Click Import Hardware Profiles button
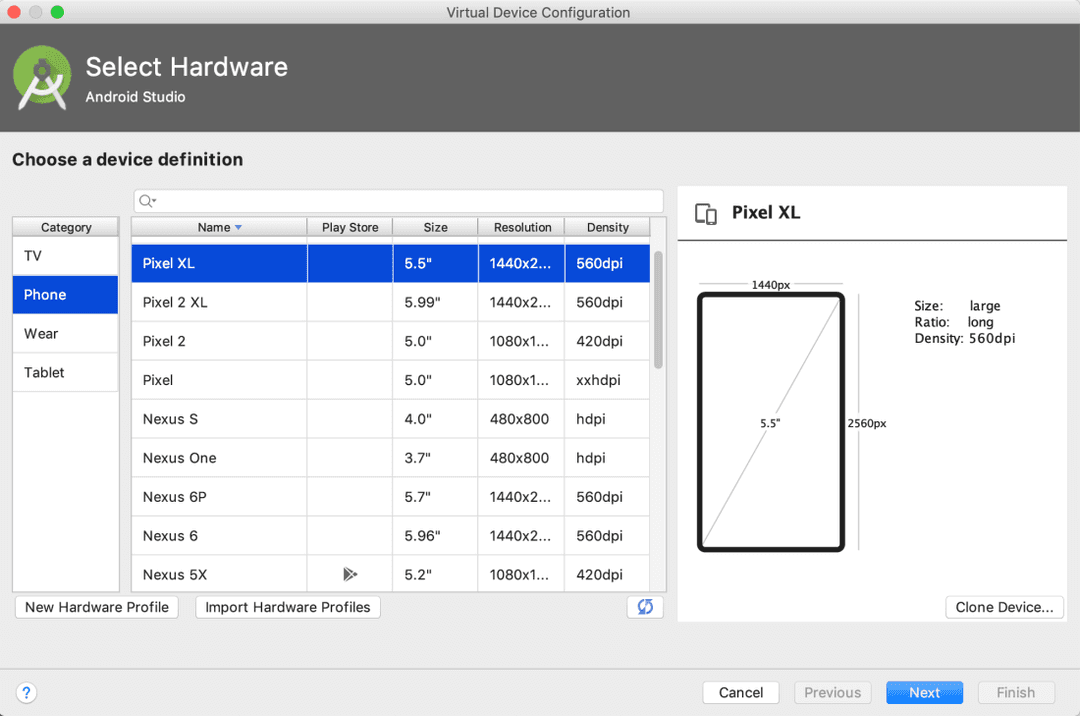Screen dimensions: 1080x716 [x=288, y=607]
